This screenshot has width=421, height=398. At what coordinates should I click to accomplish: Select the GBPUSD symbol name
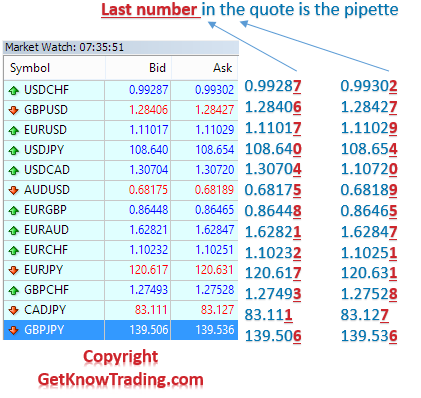(x=46, y=110)
